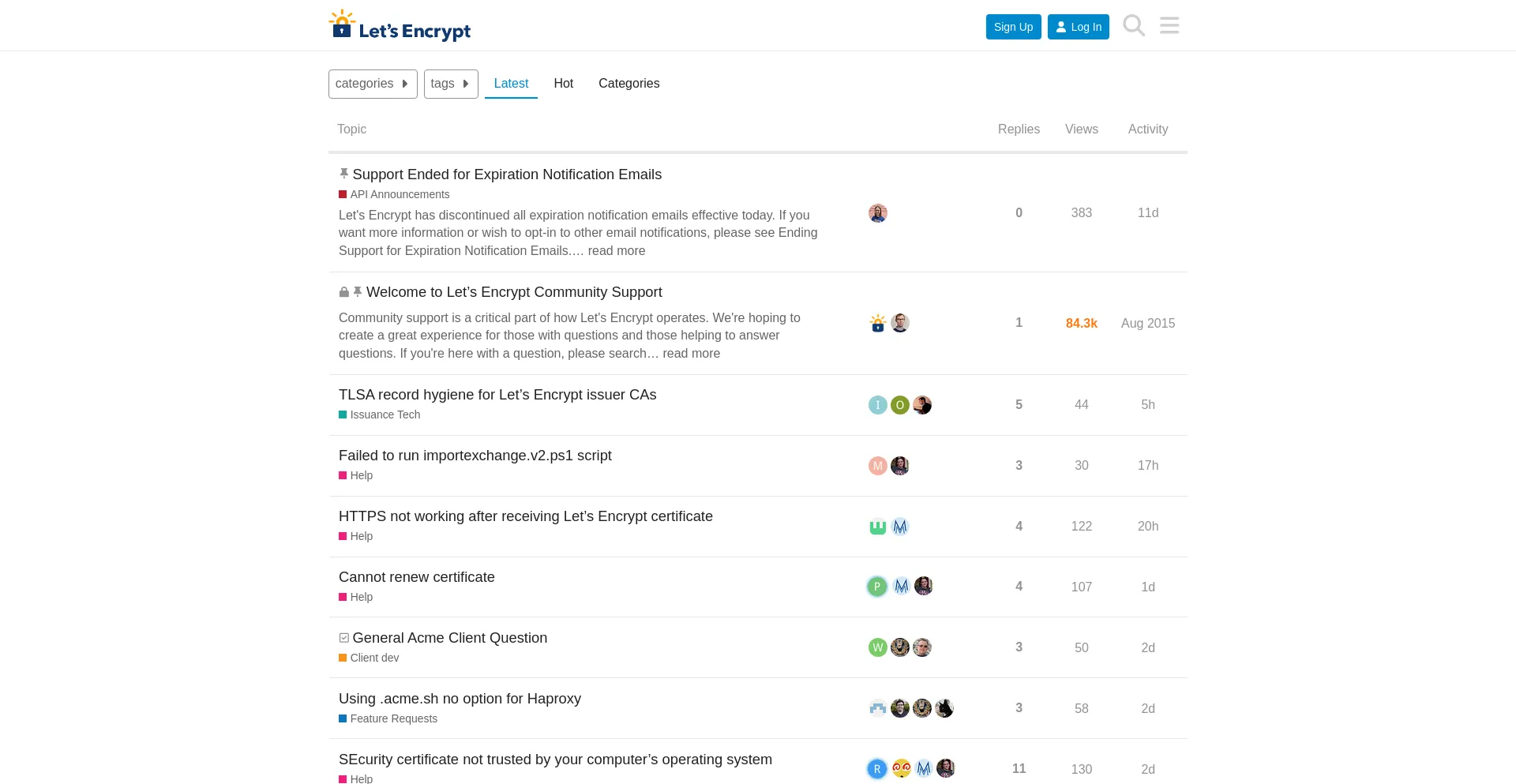Click solved checkbox icon on General Acme topic

tap(343, 638)
